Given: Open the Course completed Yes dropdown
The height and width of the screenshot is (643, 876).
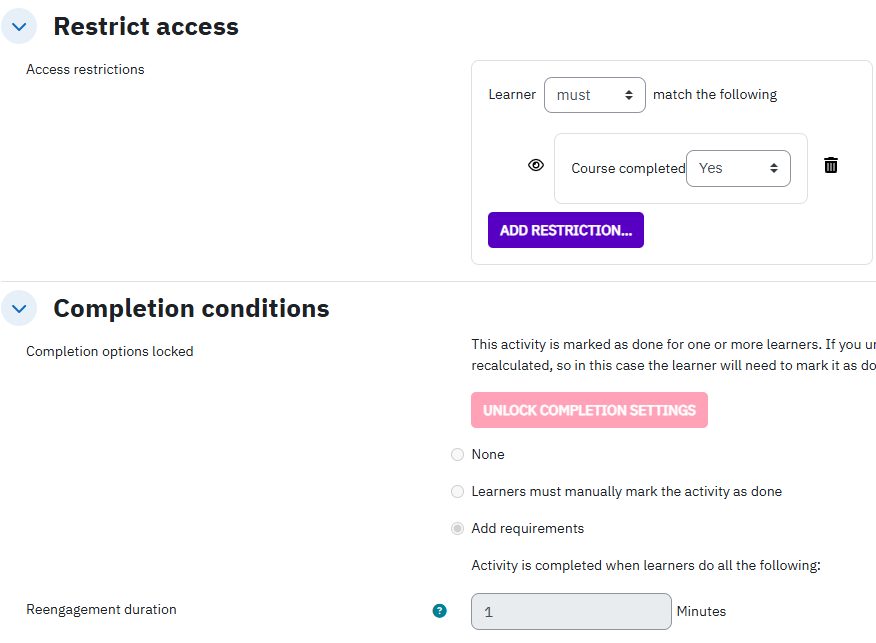Looking at the screenshot, I should 738,168.
